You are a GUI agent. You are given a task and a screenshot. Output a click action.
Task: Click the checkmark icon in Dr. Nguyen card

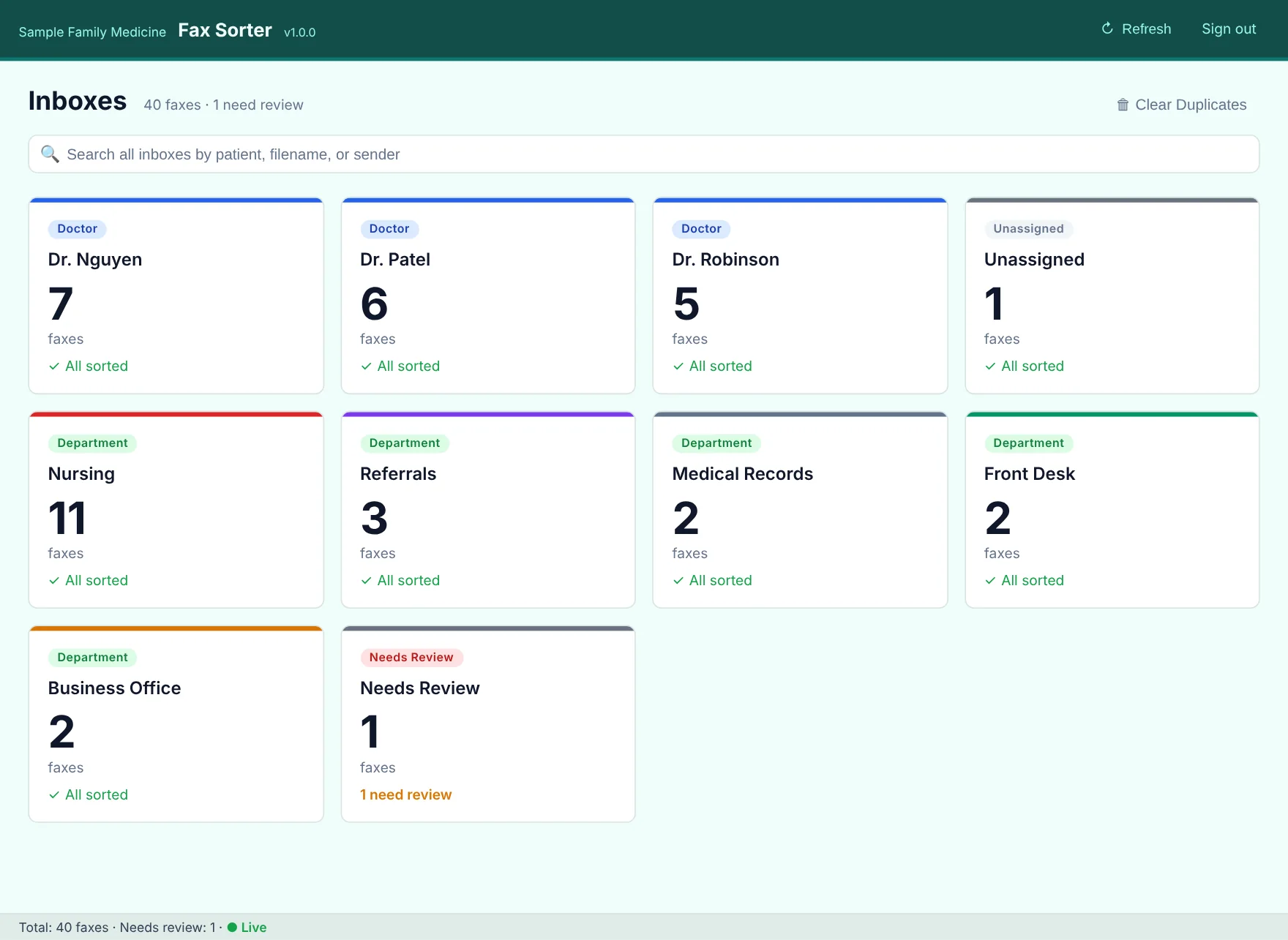pos(54,366)
